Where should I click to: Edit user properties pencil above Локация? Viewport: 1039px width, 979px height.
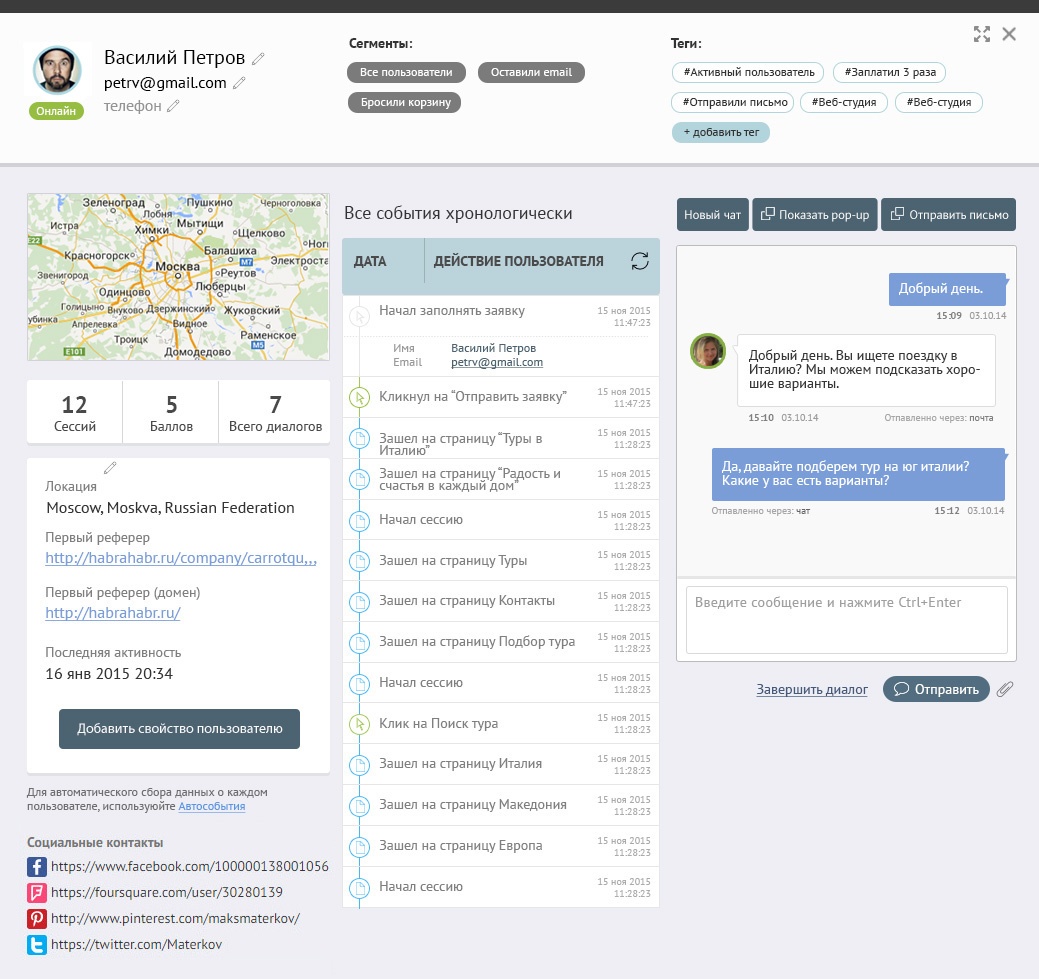(x=110, y=468)
